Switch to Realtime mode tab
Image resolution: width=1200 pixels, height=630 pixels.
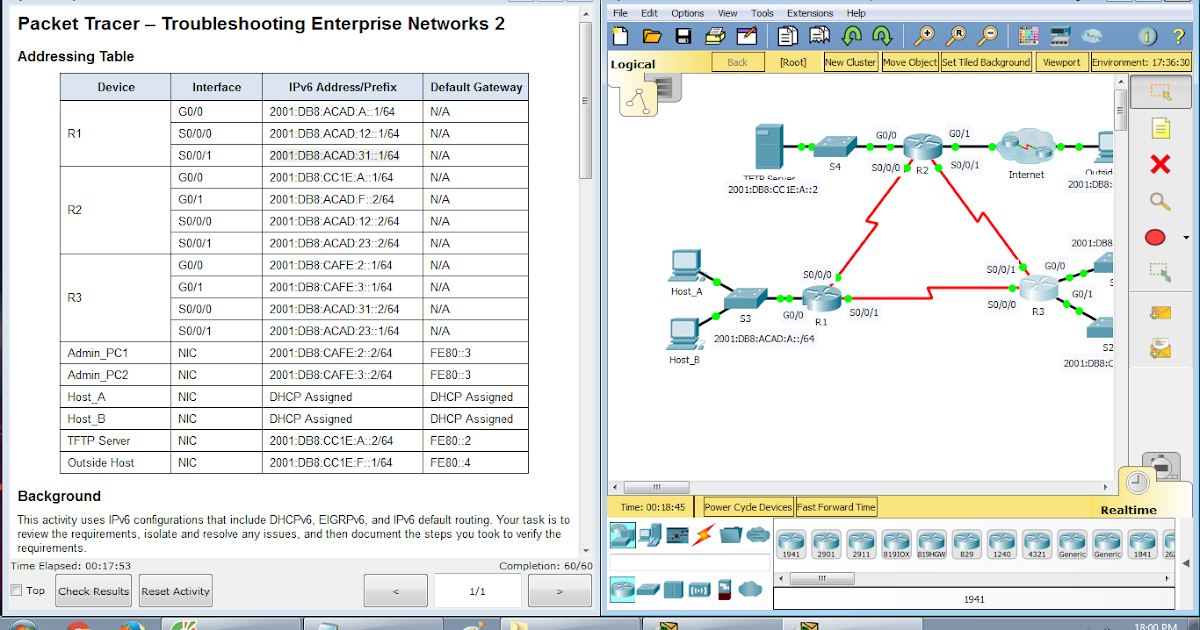(x=1130, y=510)
